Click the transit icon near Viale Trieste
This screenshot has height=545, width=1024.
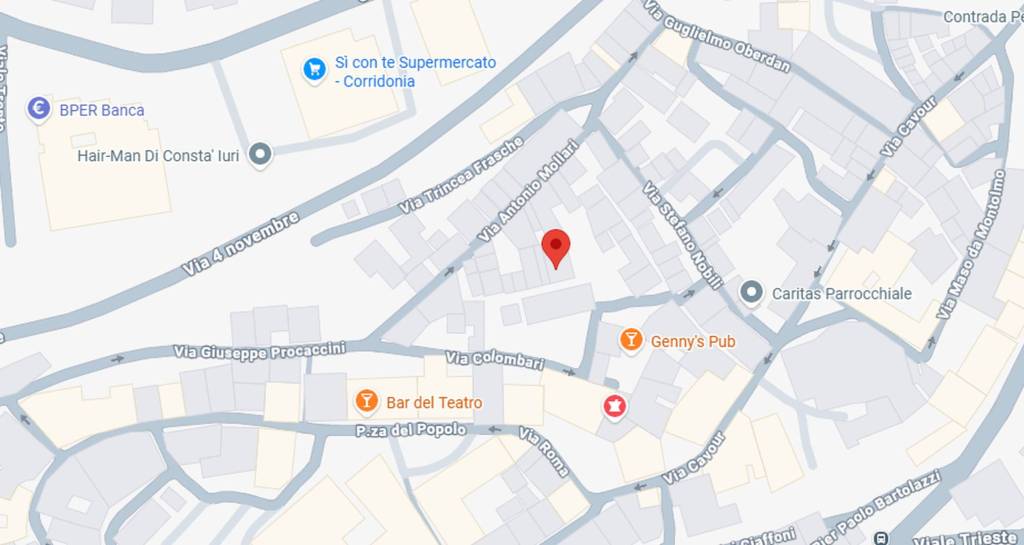(x=881, y=538)
